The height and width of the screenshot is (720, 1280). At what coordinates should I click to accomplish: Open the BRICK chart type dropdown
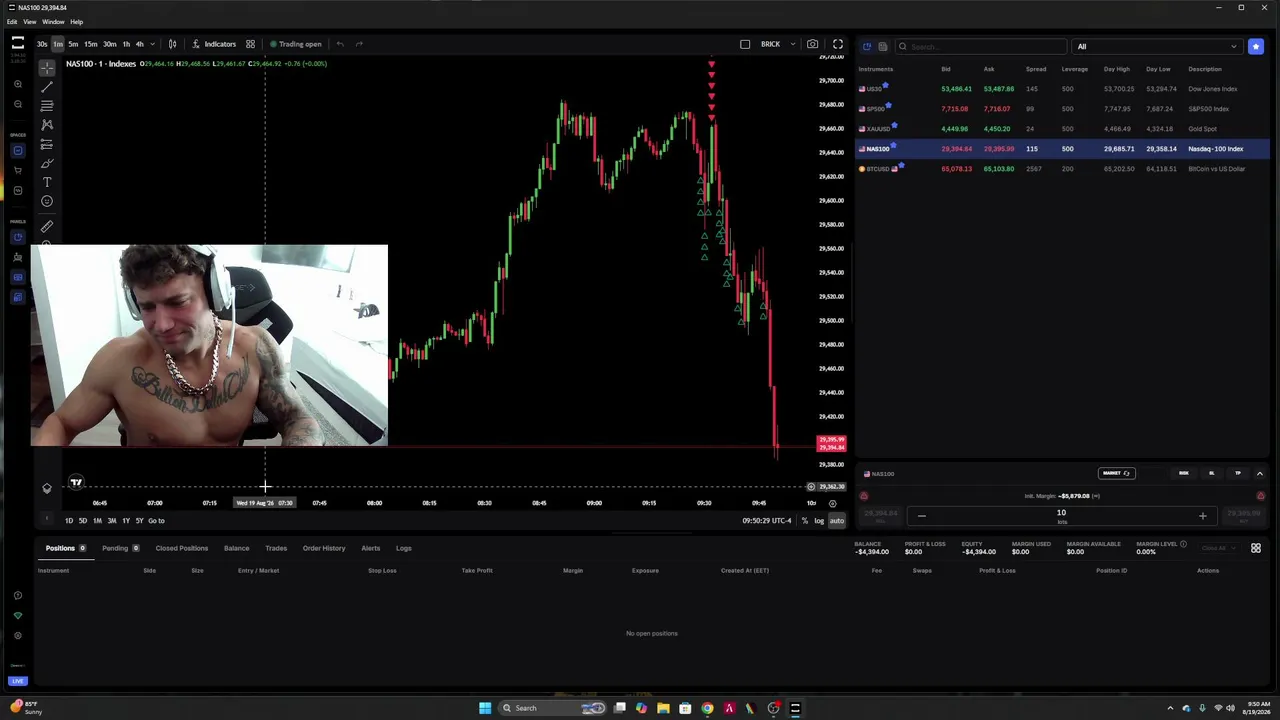[778, 44]
